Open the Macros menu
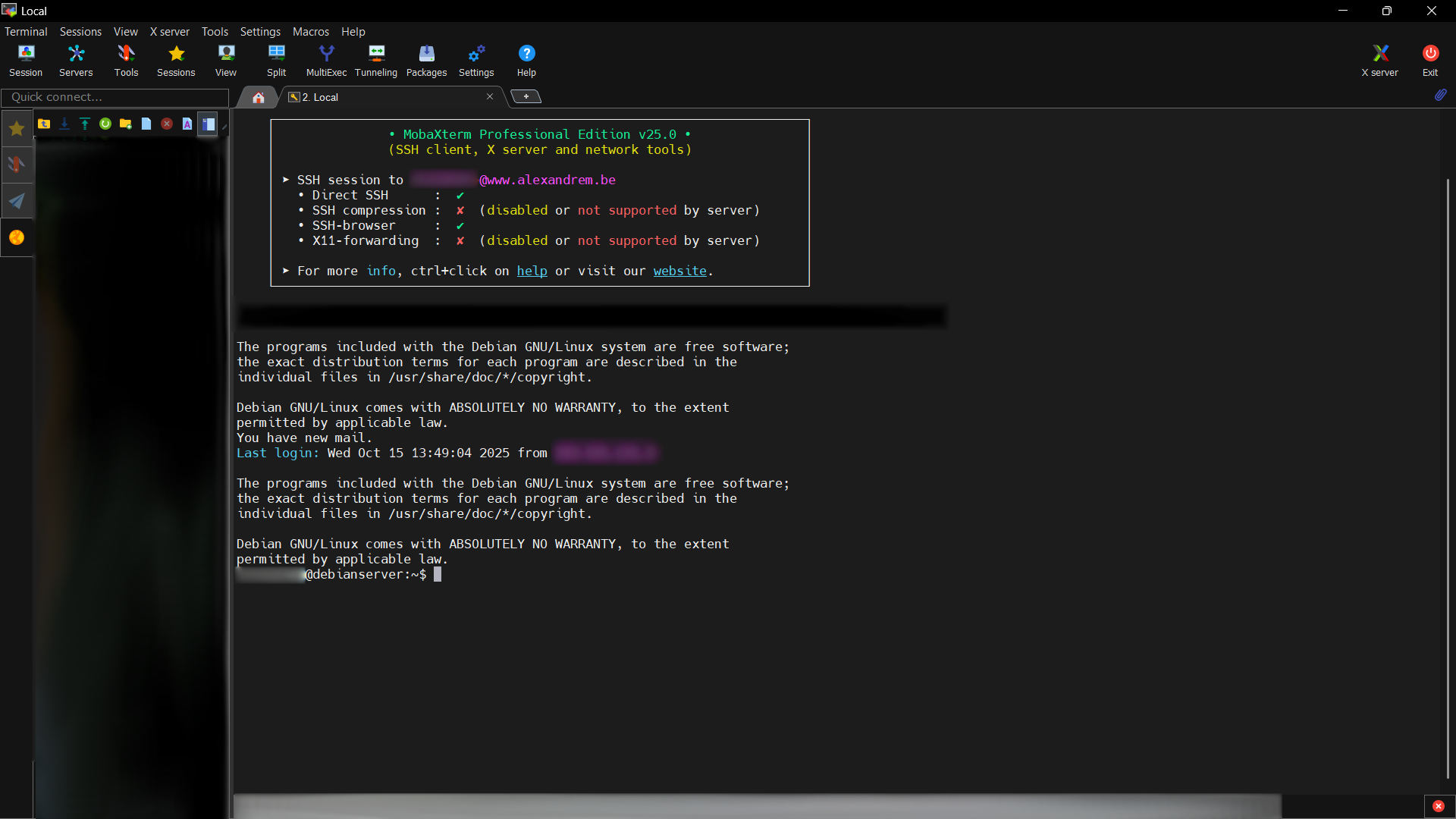The width and height of the screenshot is (1456, 819). point(311,32)
